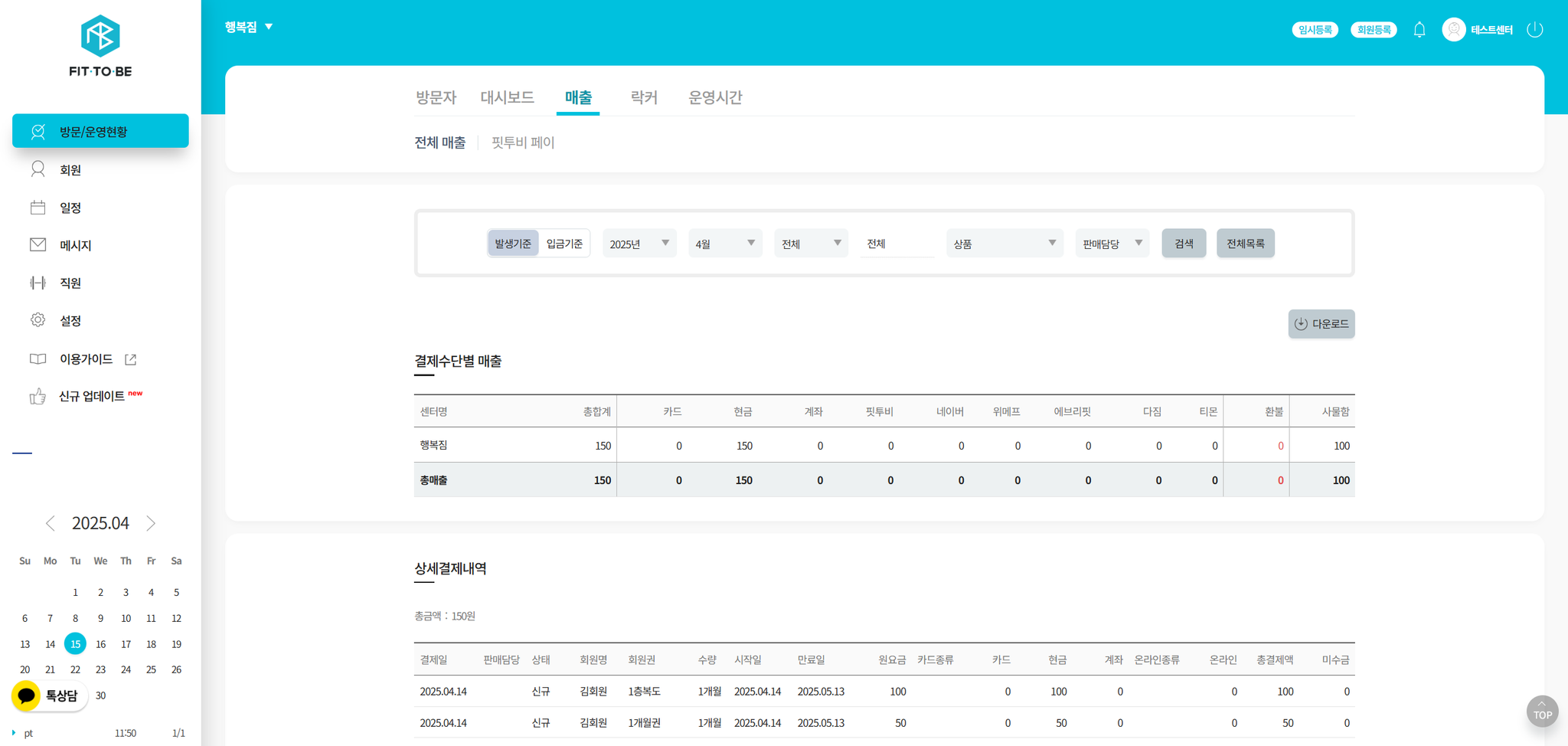This screenshot has height=746, width=1568.
Task: Click the FIT·TO·BE logo
Action: coord(100,46)
